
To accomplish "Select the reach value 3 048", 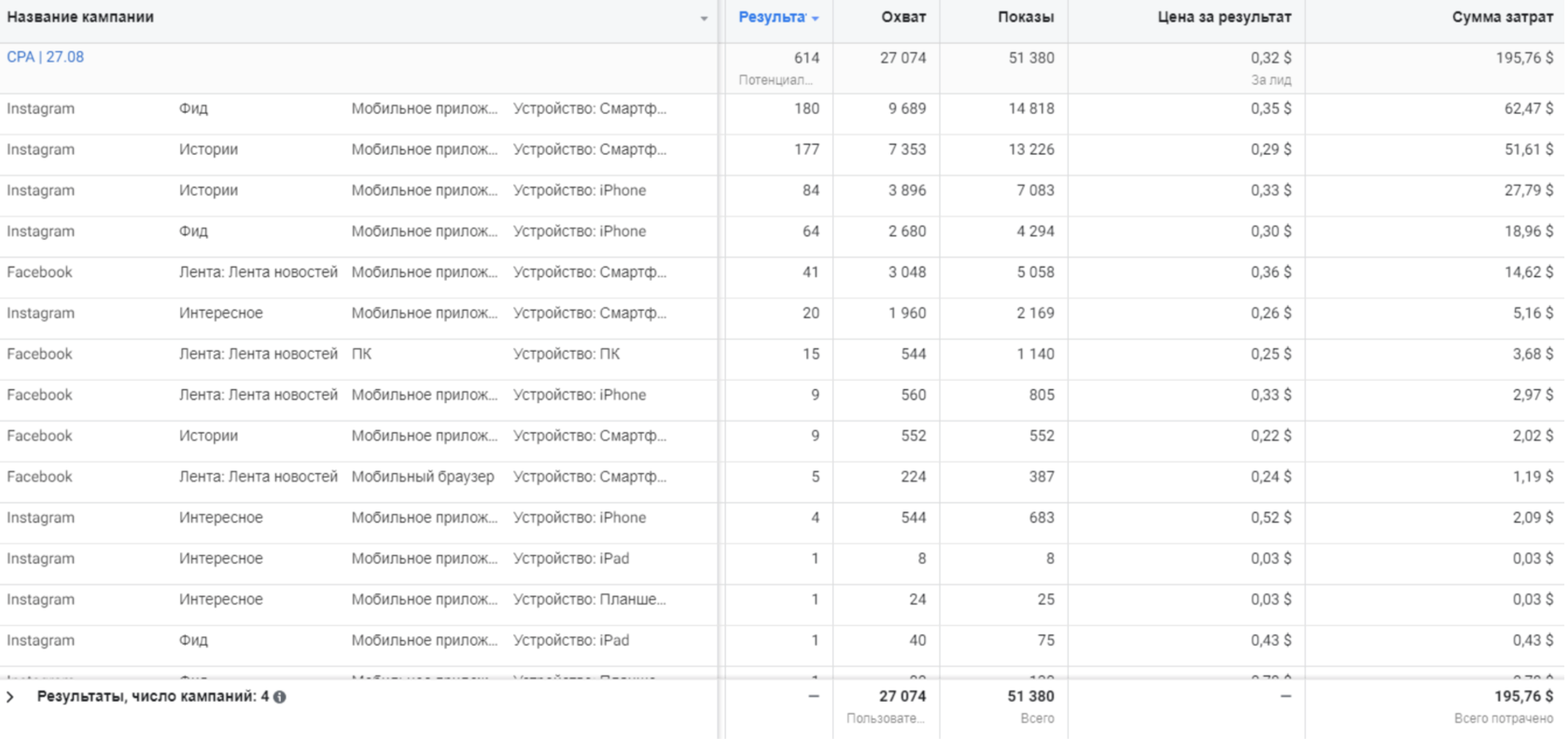I will [907, 272].
